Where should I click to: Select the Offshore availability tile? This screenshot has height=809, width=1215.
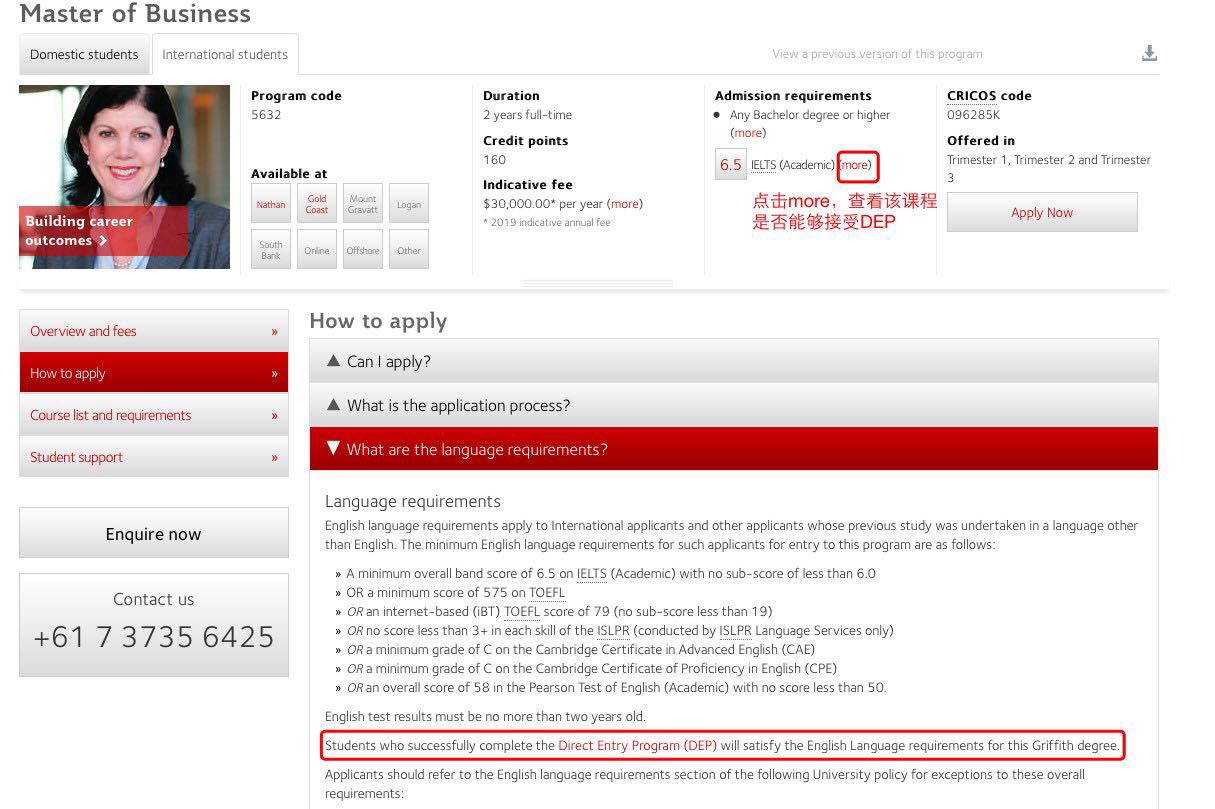click(x=363, y=250)
